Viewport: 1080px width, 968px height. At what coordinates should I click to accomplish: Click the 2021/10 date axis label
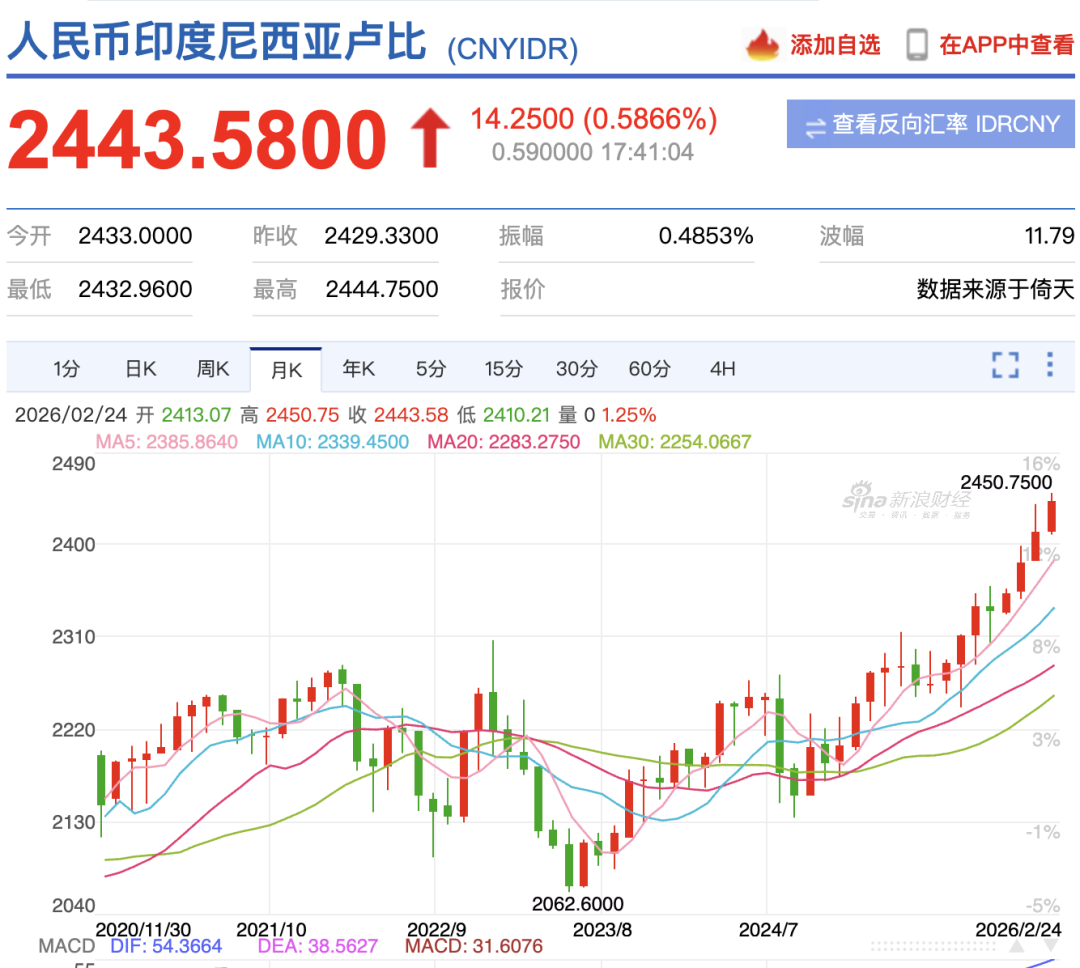[x=271, y=929]
